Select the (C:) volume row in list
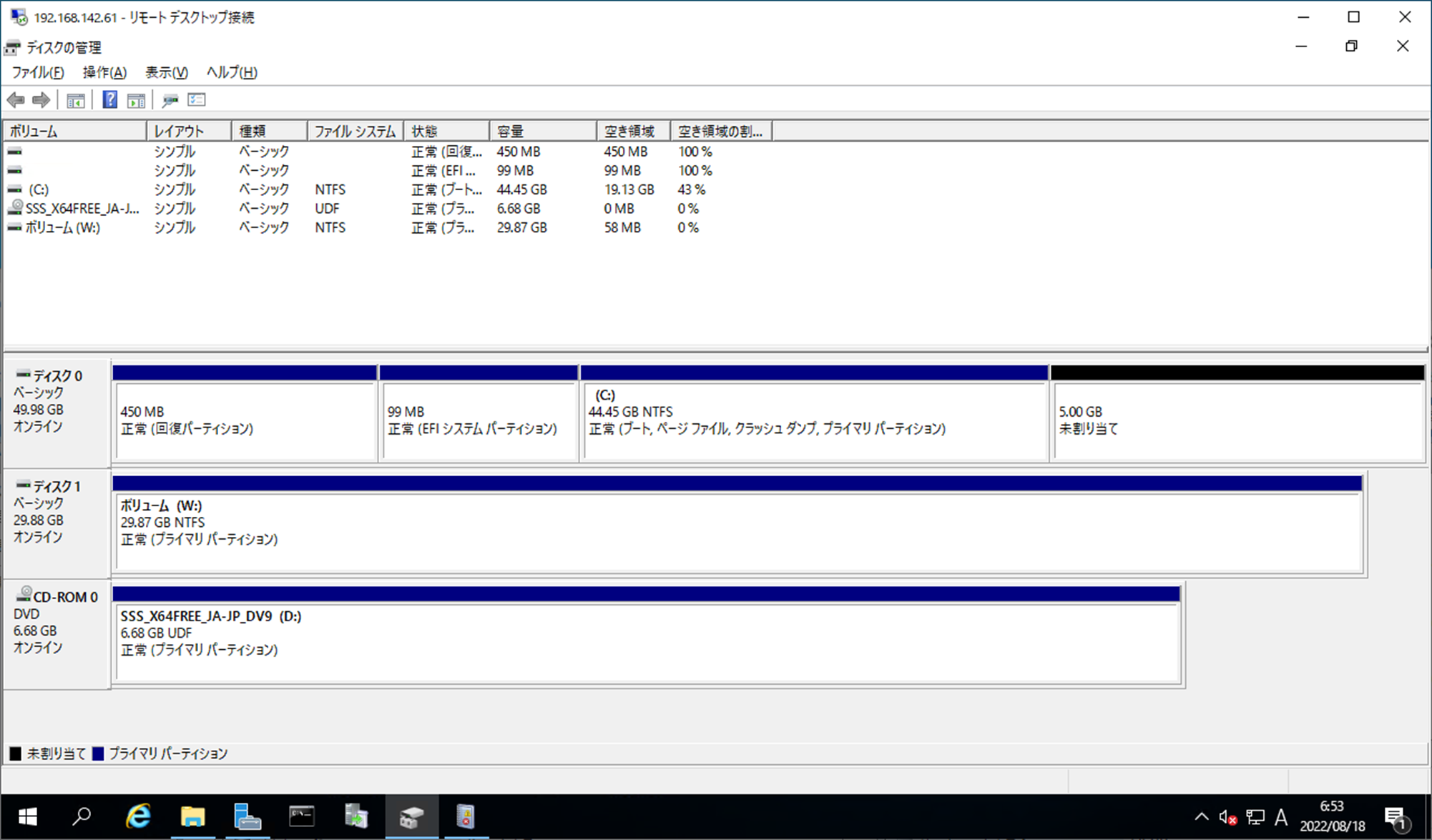Viewport: 1432px width, 840px height. tap(39, 189)
